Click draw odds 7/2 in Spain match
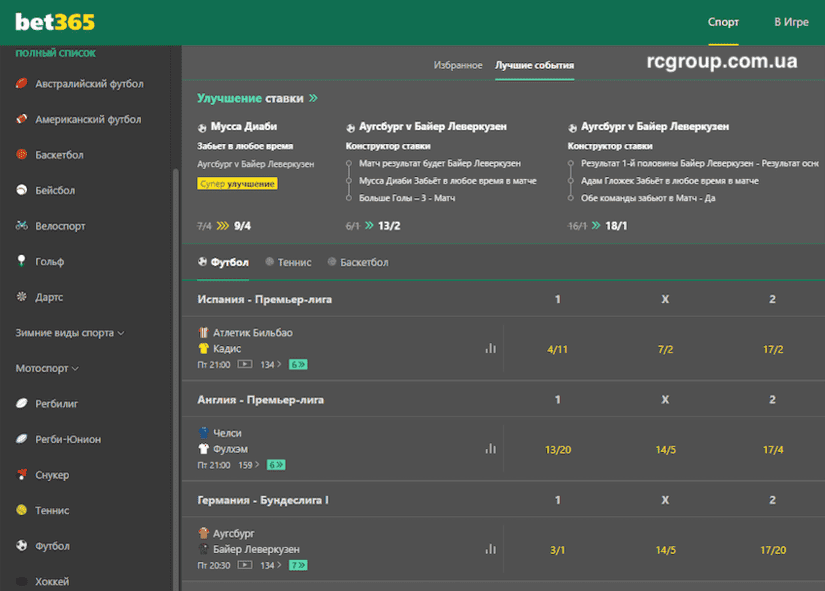Screen dimensions: 825x591 pos(665,349)
